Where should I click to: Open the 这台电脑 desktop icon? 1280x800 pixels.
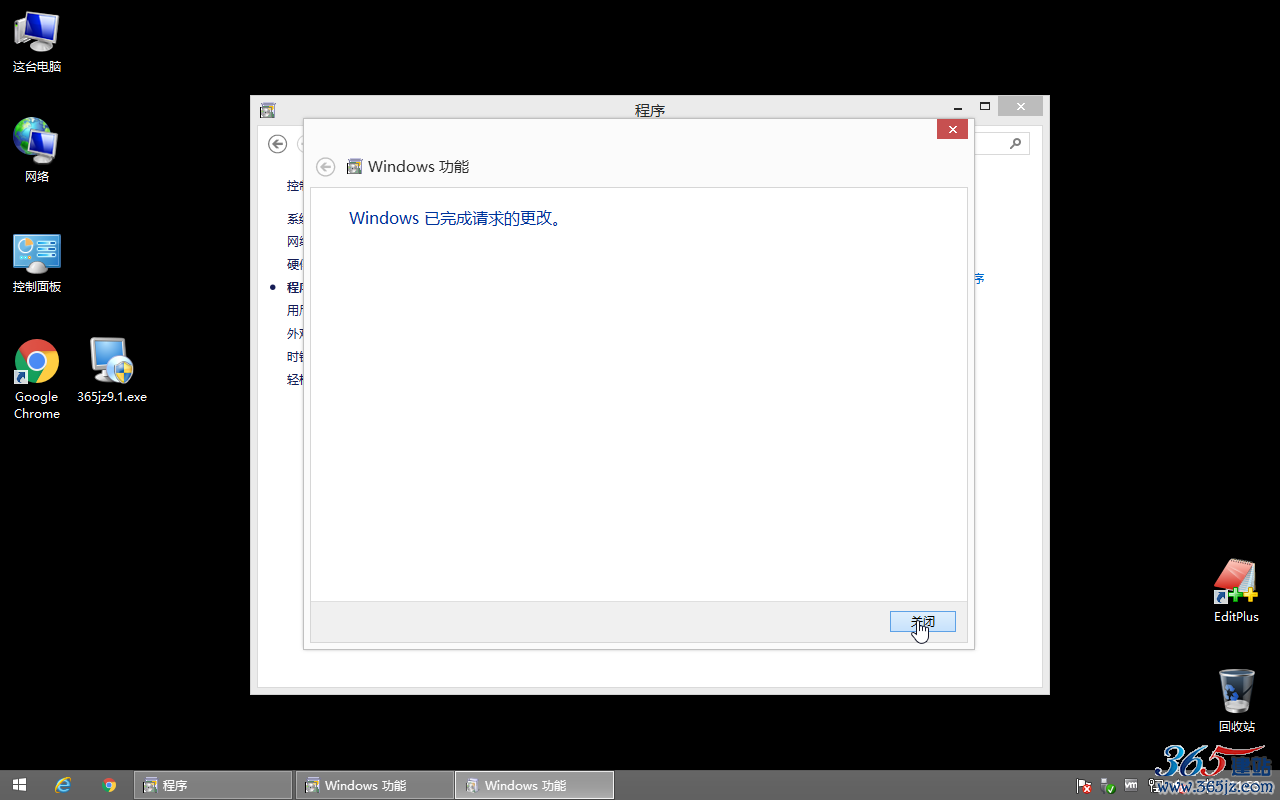pos(37,43)
